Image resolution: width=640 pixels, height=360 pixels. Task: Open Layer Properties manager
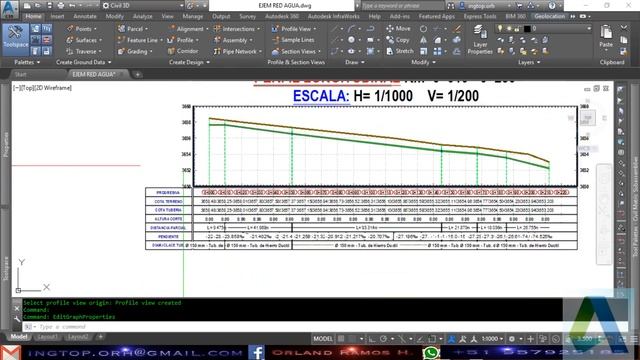[480, 39]
